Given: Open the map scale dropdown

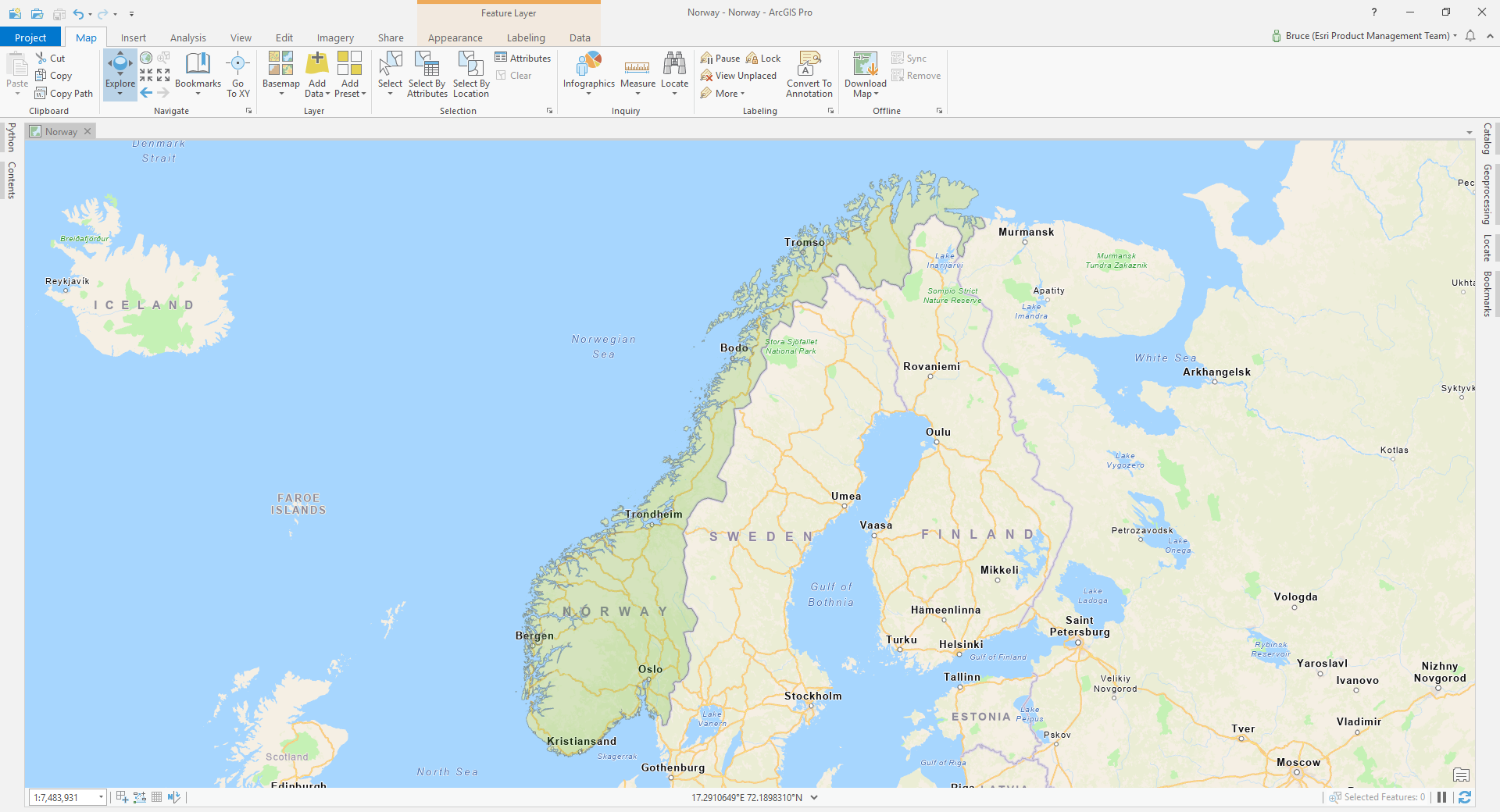Looking at the screenshot, I should click(101, 797).
